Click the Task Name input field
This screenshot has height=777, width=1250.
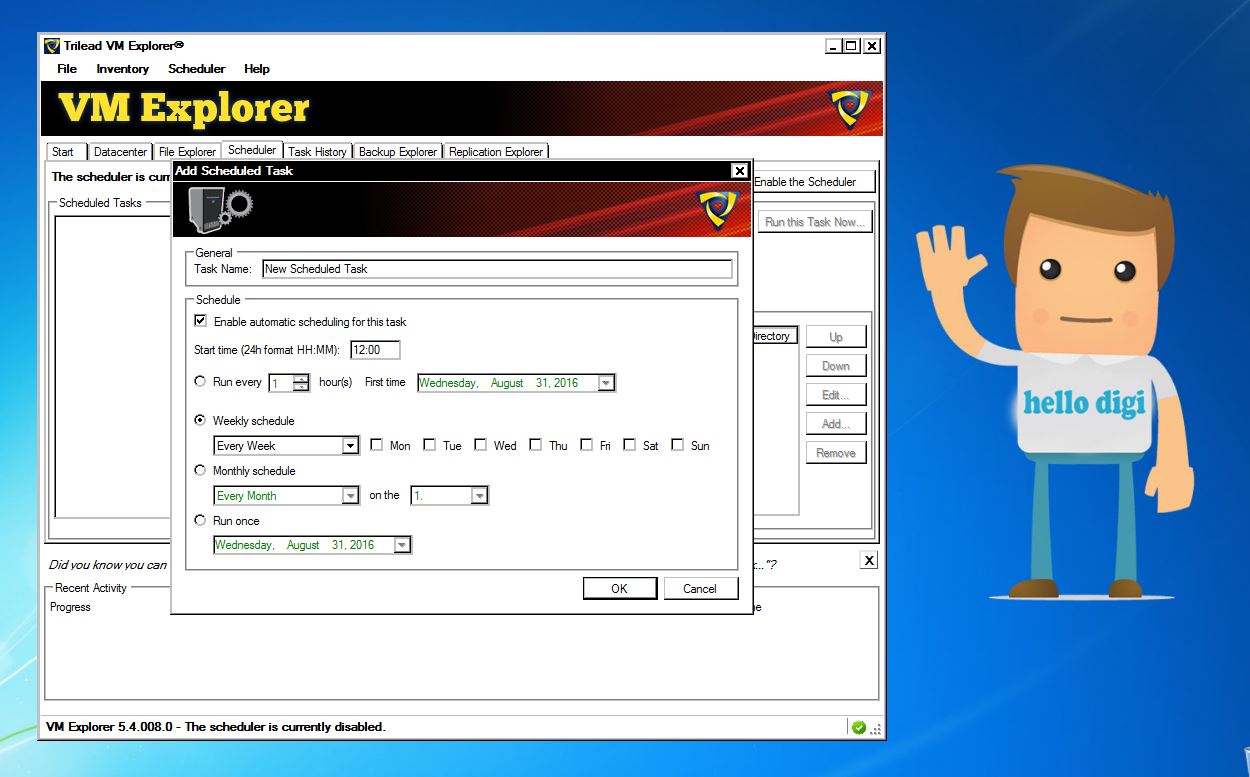[497, 269]
